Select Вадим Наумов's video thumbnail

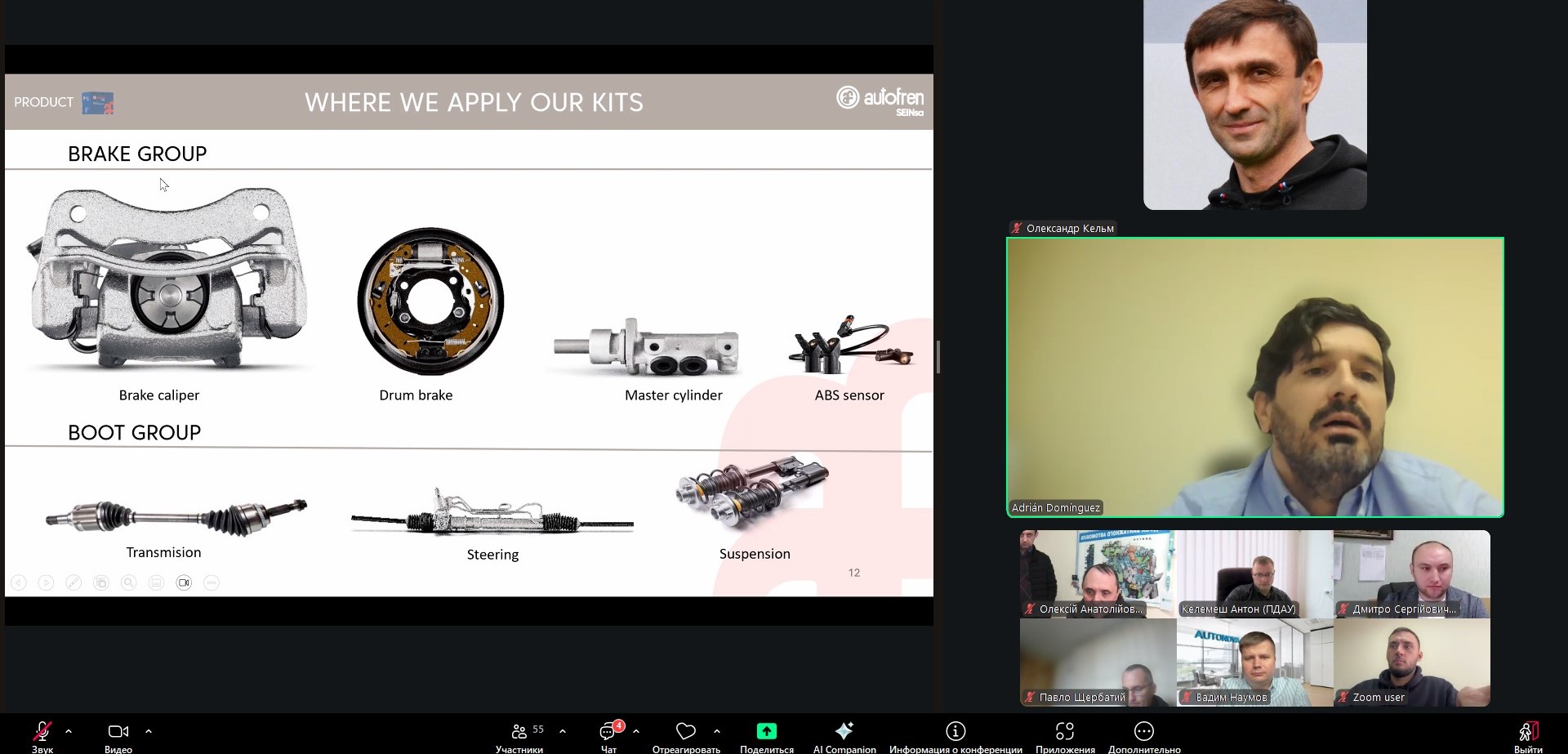(x=1254, y=662)
